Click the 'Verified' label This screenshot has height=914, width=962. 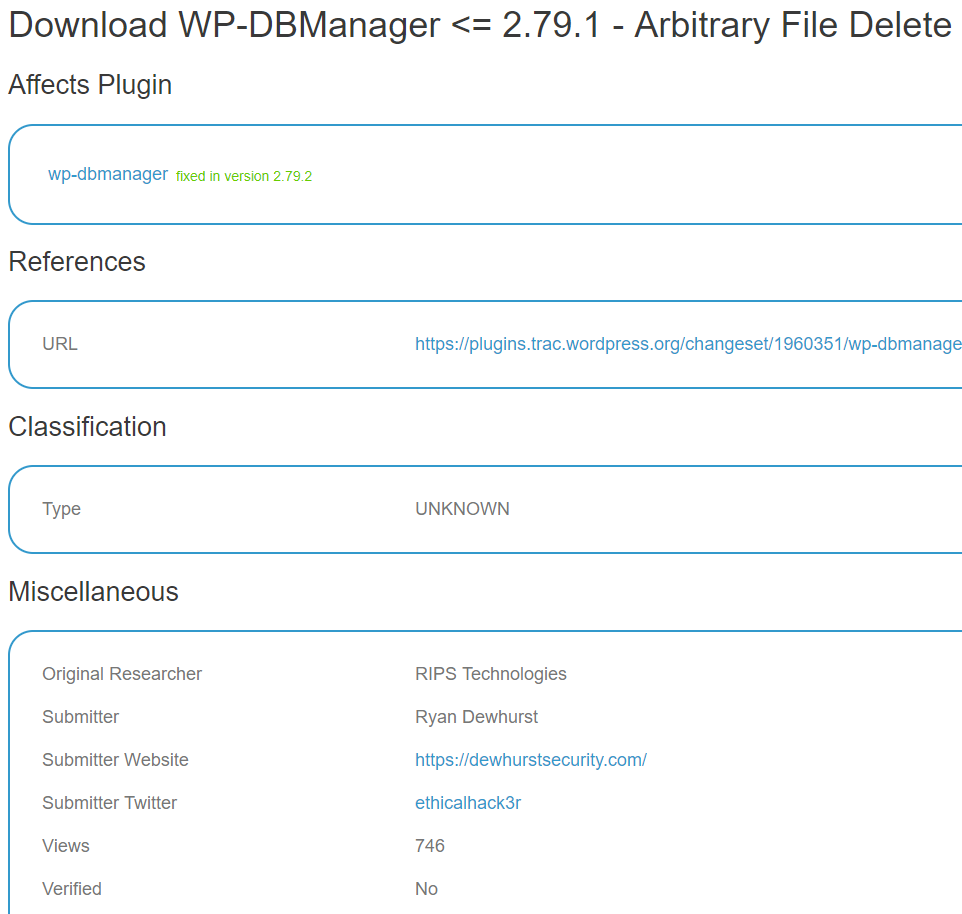[72, 889]
